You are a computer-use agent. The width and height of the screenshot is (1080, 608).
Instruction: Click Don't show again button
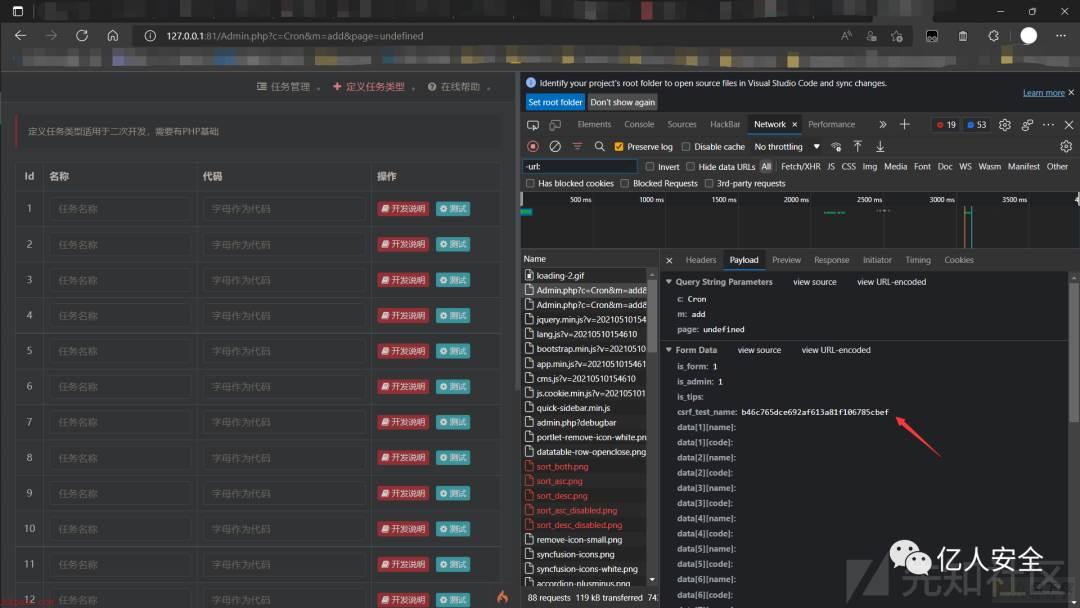pos(622,102)
